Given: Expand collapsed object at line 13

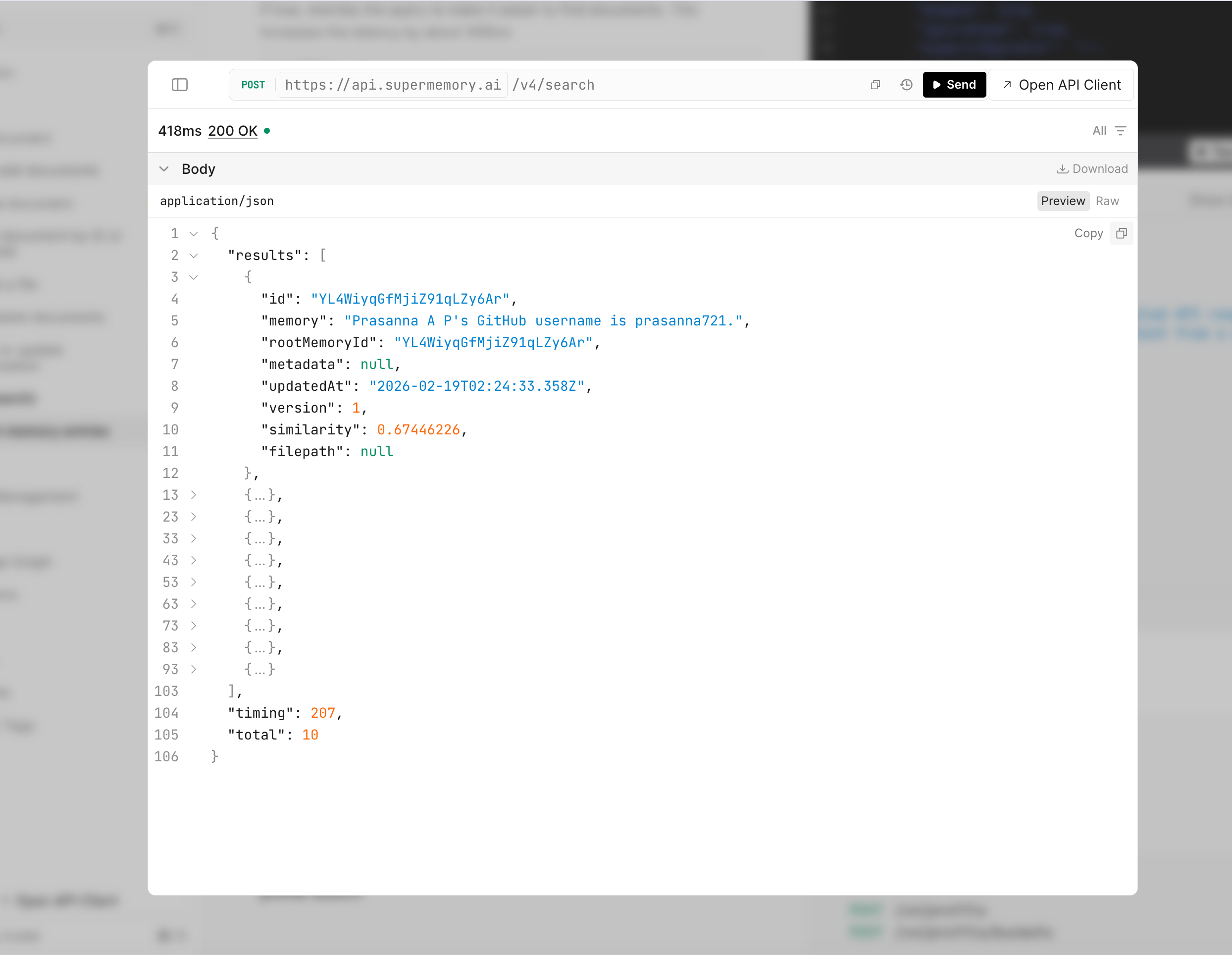Looking at the screenshot, I should (x=194, y=495).
